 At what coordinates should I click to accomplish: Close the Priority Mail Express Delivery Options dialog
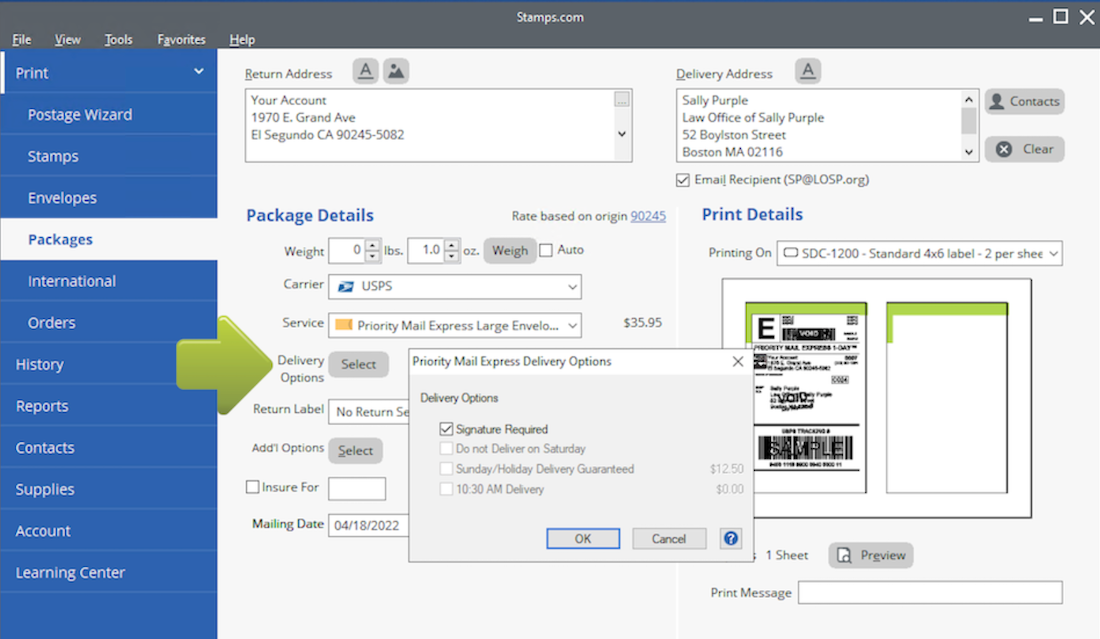tap(738, 361)
